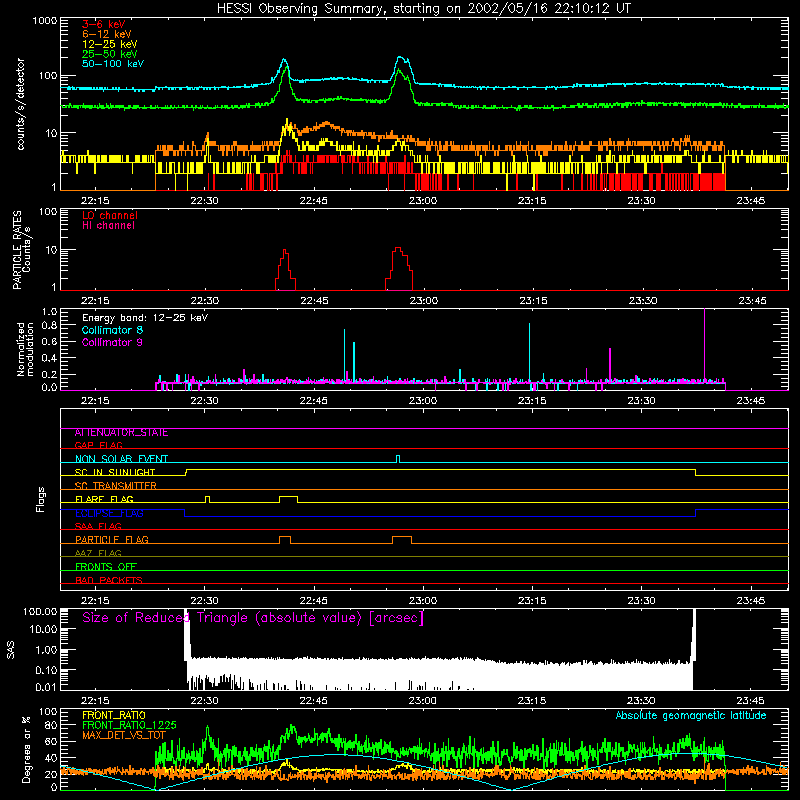Screen dimensions: 800x800
Task: Click the HI channel legend label
Action: pos(108,225)
